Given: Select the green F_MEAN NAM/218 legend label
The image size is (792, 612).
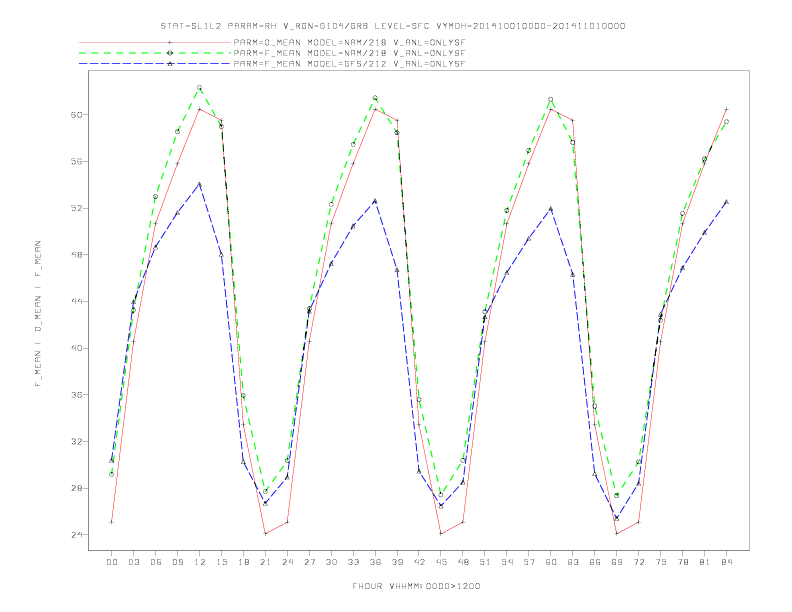Looking at the screenshot, I should 349,53.
